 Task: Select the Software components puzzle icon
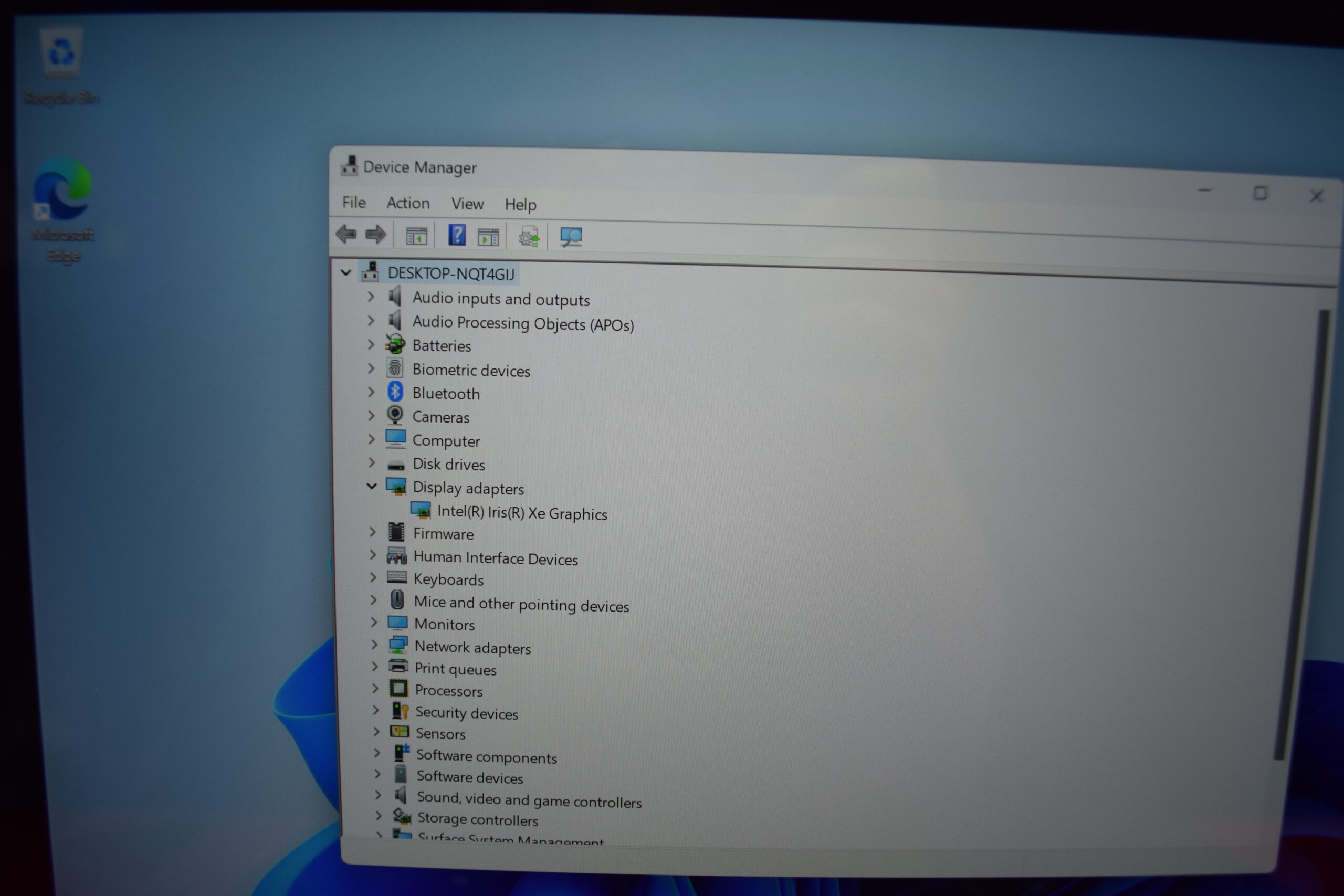tap(402, 753)
